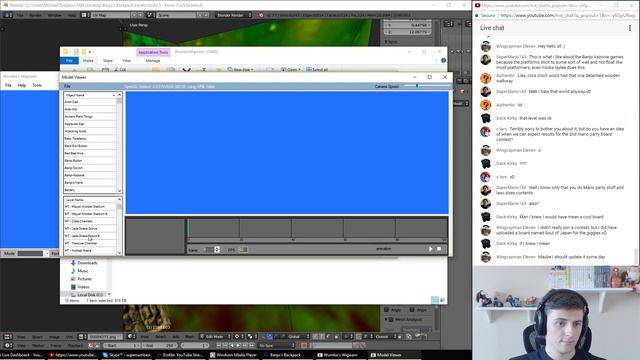
Task: Switch to Windows Media Player taskbar item
Action: [x=233, y=355]
